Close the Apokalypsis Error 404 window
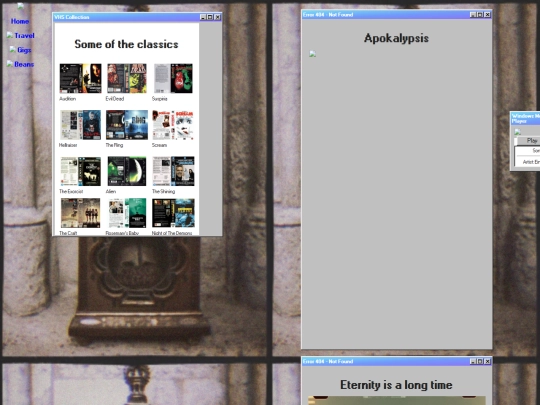 click(x=488, y=14)
